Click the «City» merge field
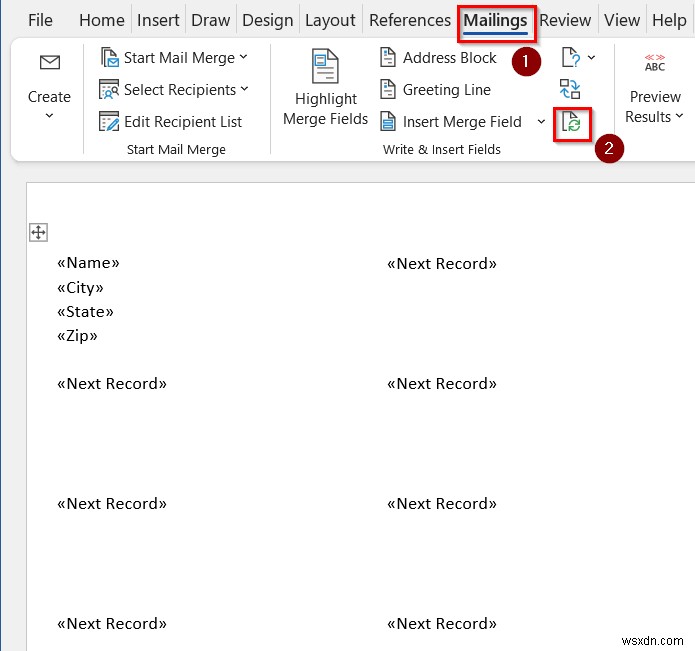Image resolution: width=695 pixels, height=651 pixels. [80, 288]
